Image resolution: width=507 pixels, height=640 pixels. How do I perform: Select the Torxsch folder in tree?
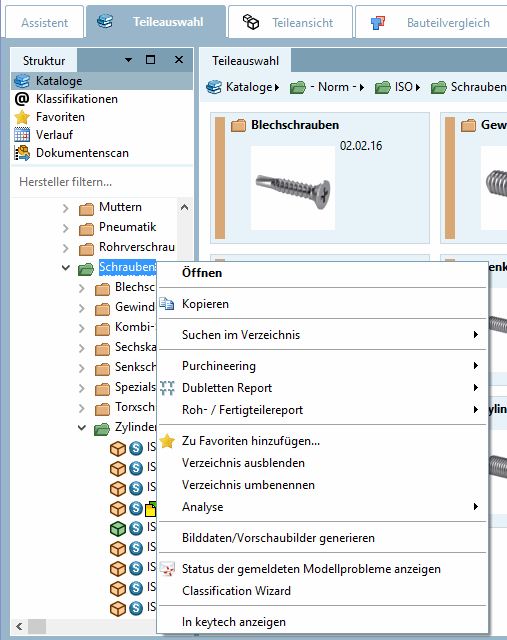click(x=125, y=407)
